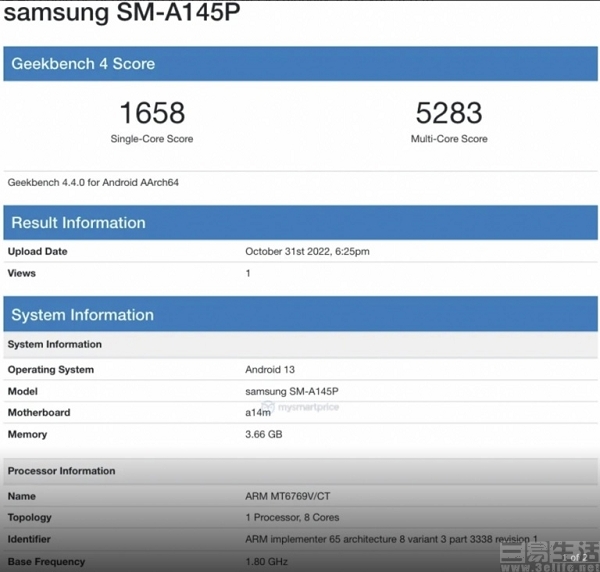Click the Geekbench 4.4.0 for Android AArch64 text
Screen dimensions: 600x572
[x=93, y=183]
